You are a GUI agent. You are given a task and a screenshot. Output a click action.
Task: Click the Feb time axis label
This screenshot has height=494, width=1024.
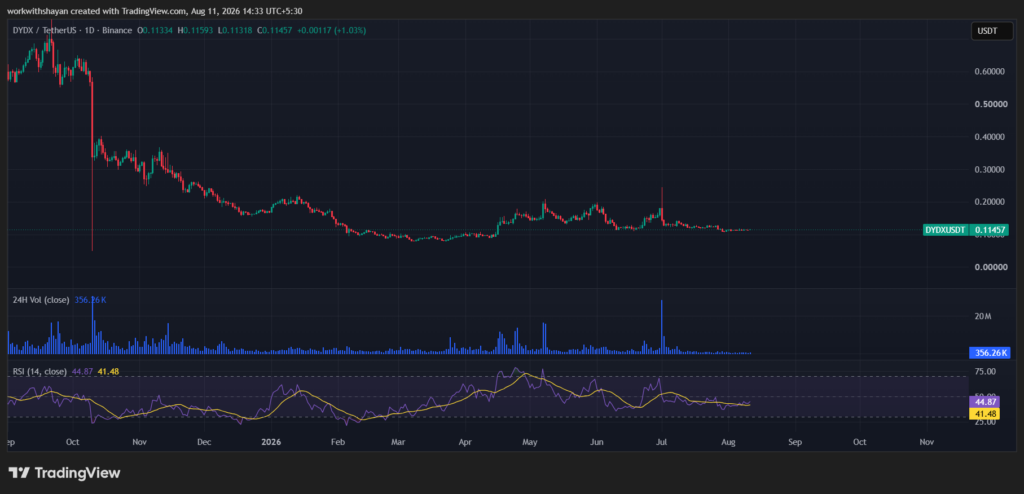click(x=338, y=442)
